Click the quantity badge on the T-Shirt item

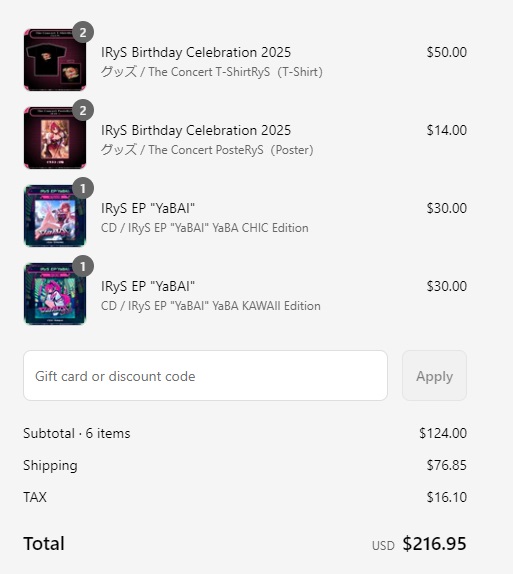click(83, 33)
